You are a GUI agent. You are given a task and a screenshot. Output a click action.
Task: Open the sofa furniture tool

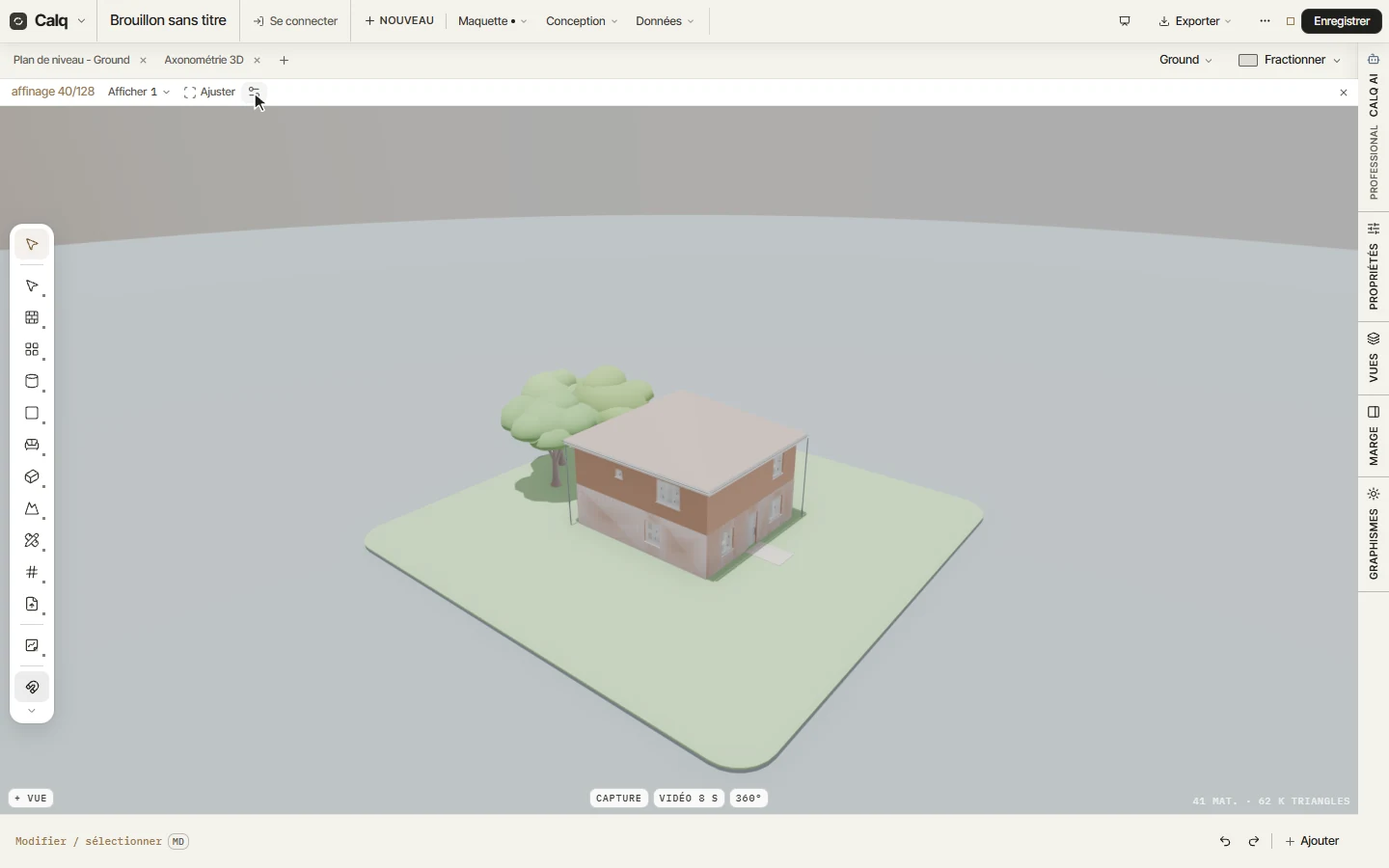click(32, 446)
